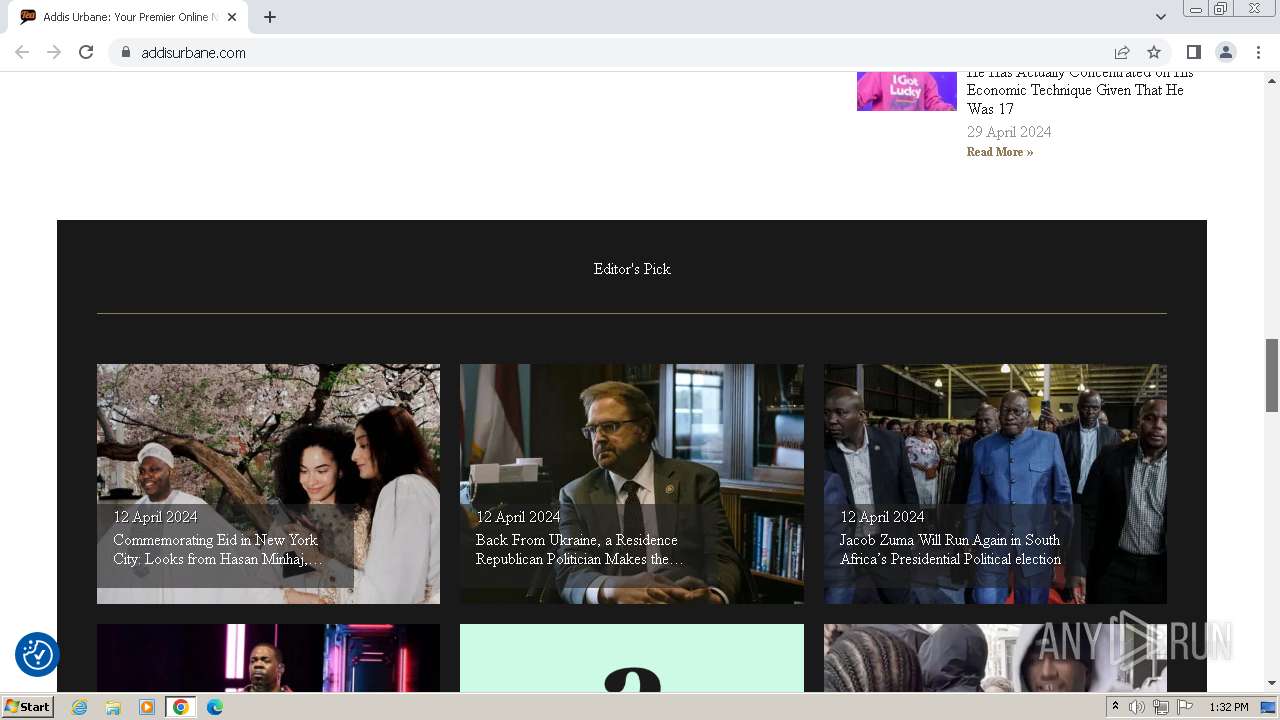
Task: Click Read More » under 29 April 2024
Action: pos(1000,152)
